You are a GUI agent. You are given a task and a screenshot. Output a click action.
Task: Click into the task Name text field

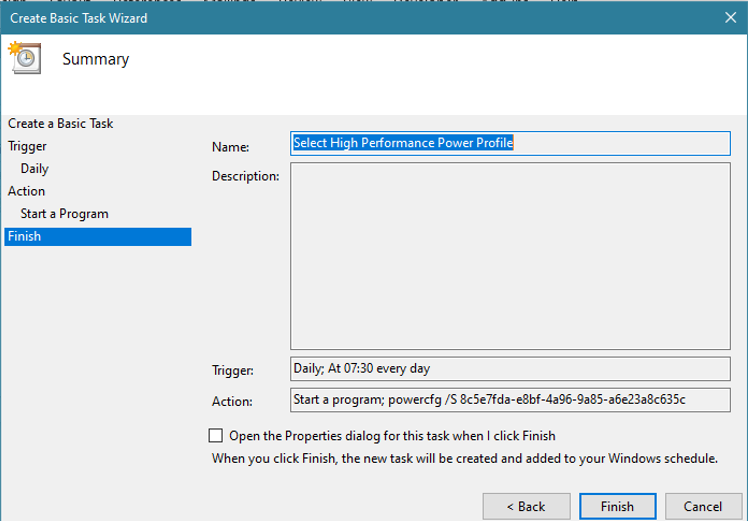[x=510, y=143]
